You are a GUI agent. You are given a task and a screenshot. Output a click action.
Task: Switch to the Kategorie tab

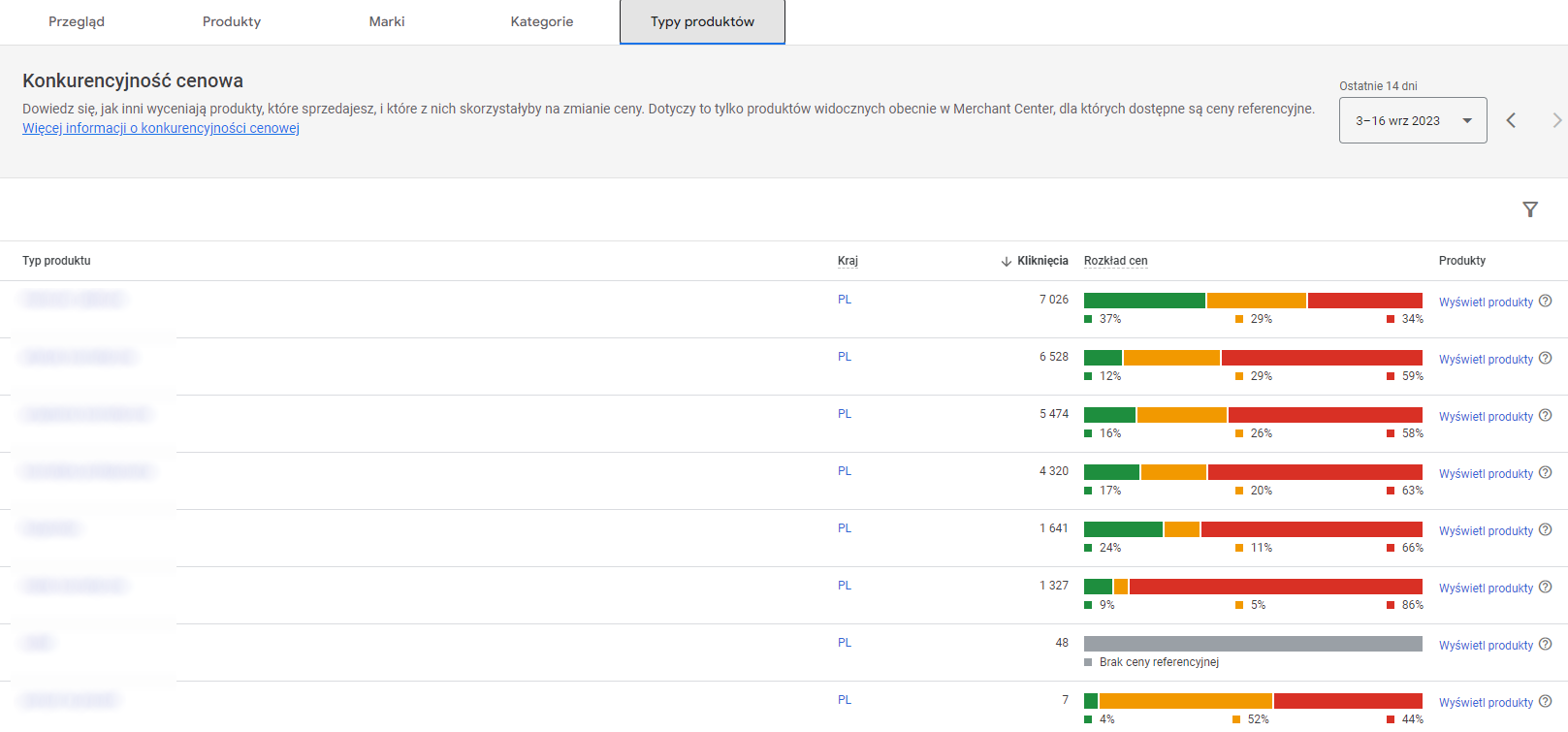[x=542, y=21]
